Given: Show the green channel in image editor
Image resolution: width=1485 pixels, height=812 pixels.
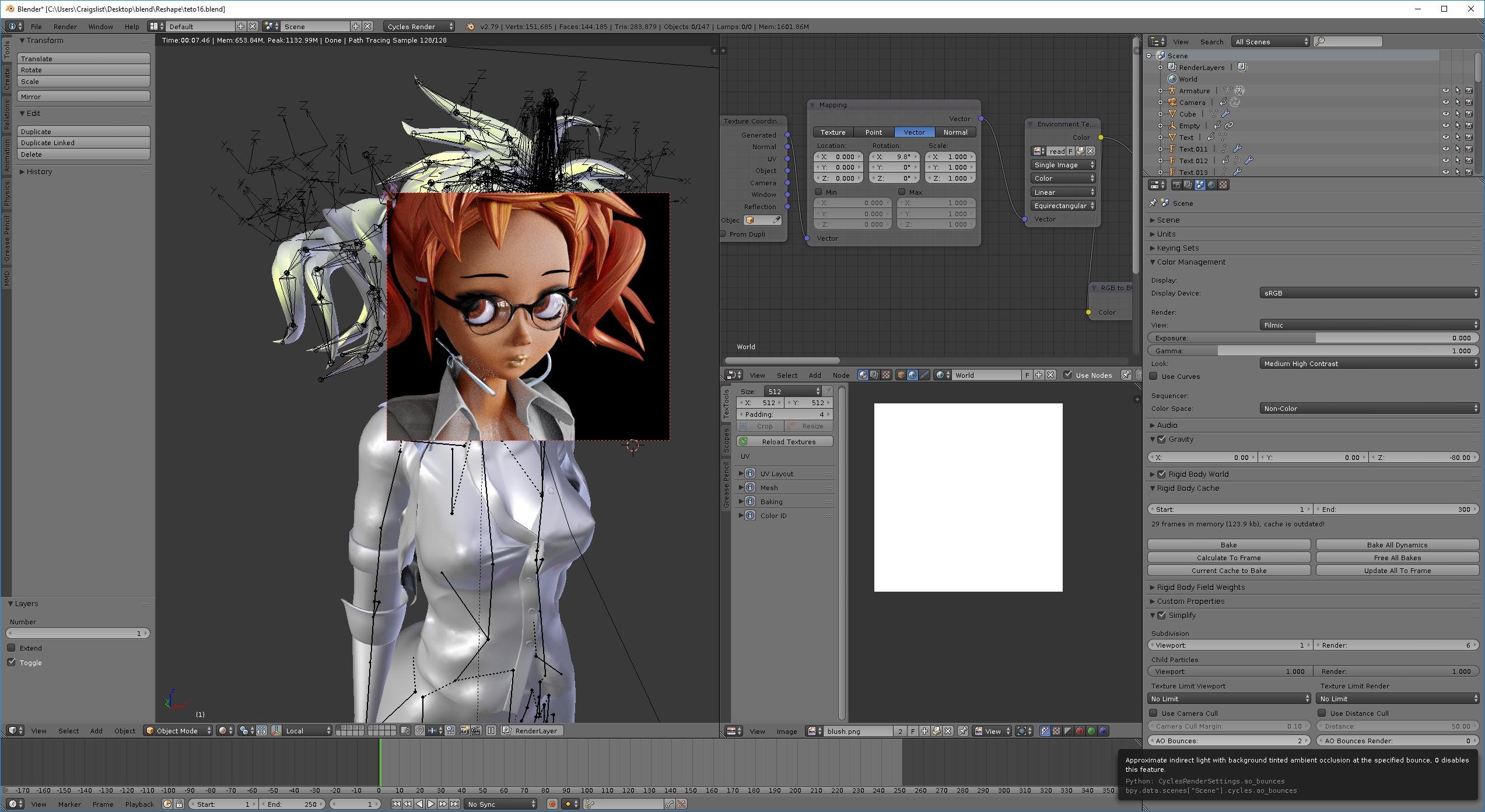Looking at the screenshot, I should (1091, 731).
